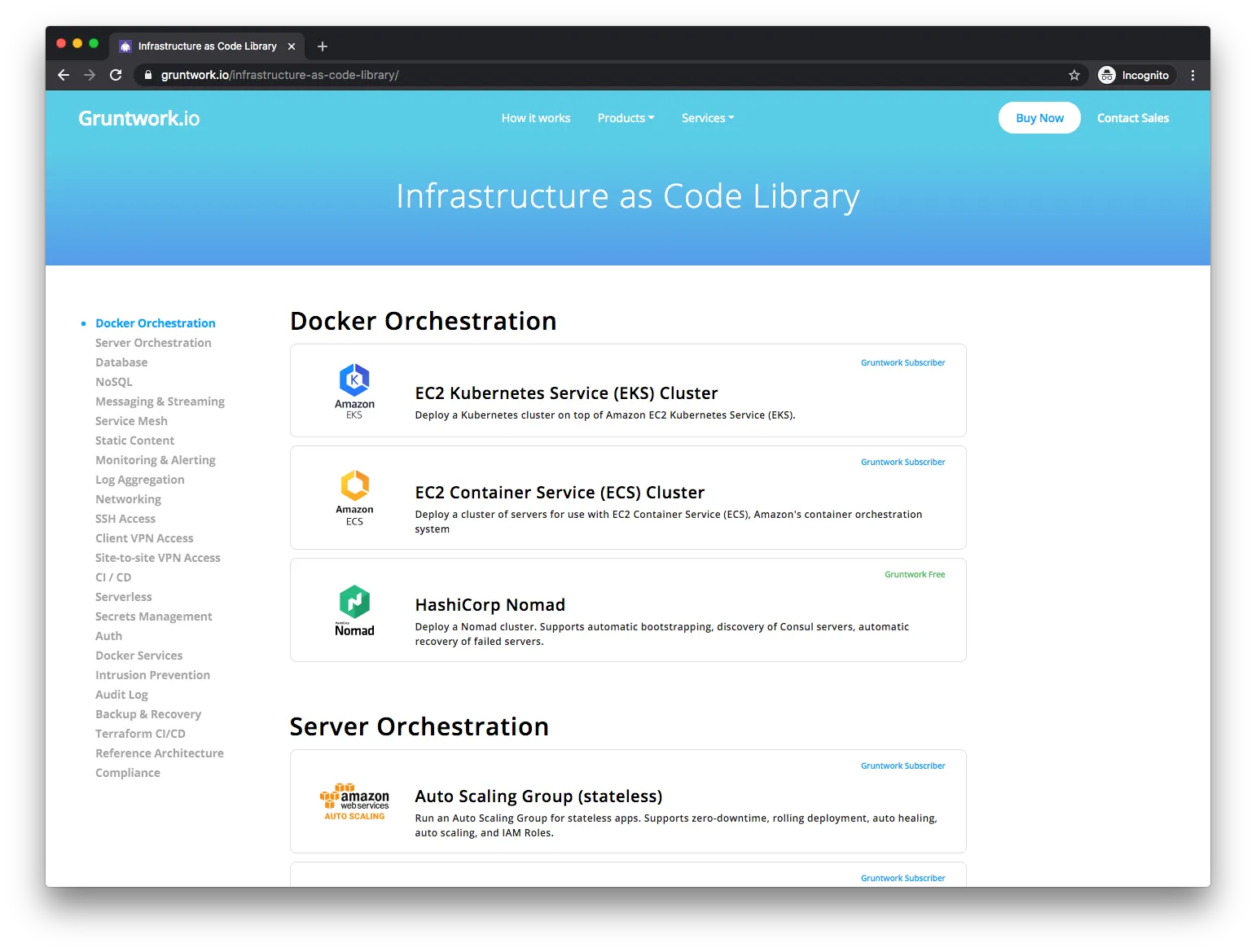The image size is (1256, 952).
Task: Click Gruntwork Subscriber label on EKS card
Action: pos(902,363)
